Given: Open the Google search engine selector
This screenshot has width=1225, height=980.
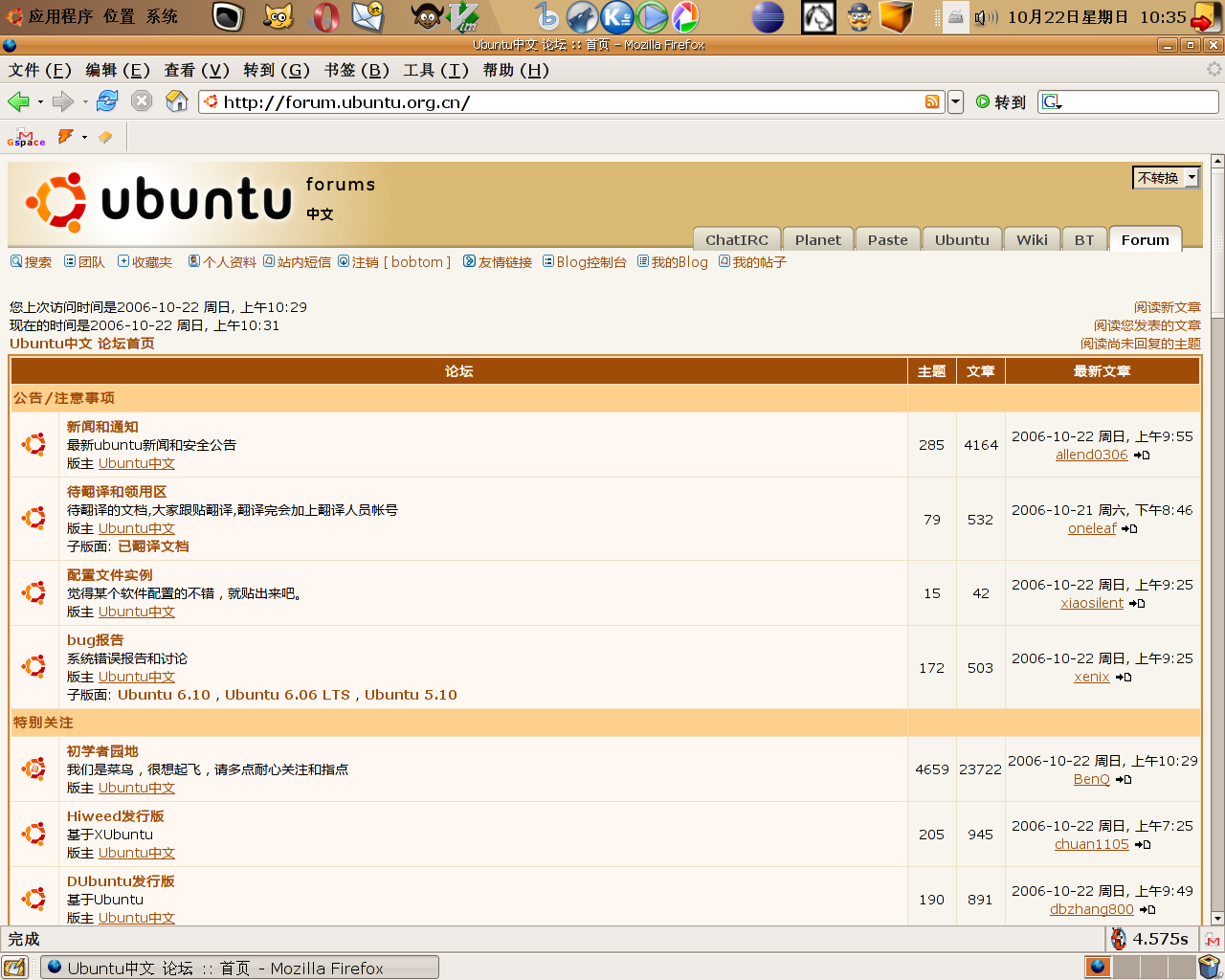Looking at the screenshot, I should [x=1052, y=101].
